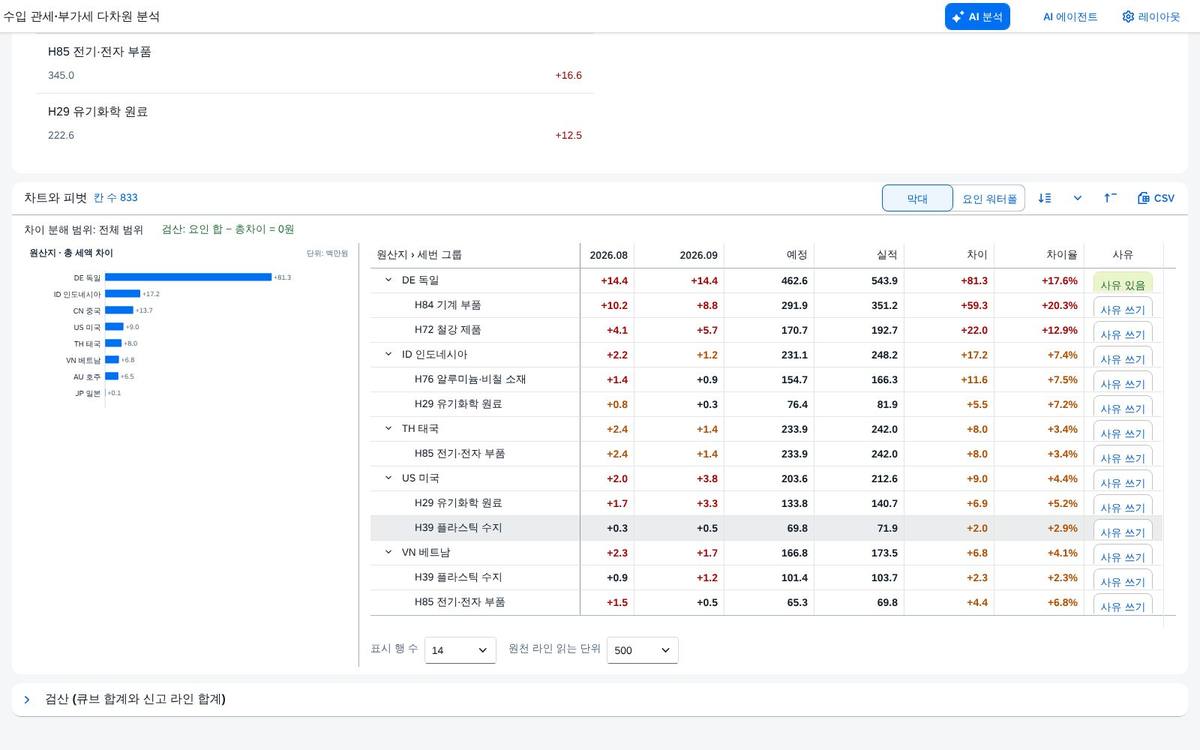Click the 2026.08 column header

tap(608, 255)
